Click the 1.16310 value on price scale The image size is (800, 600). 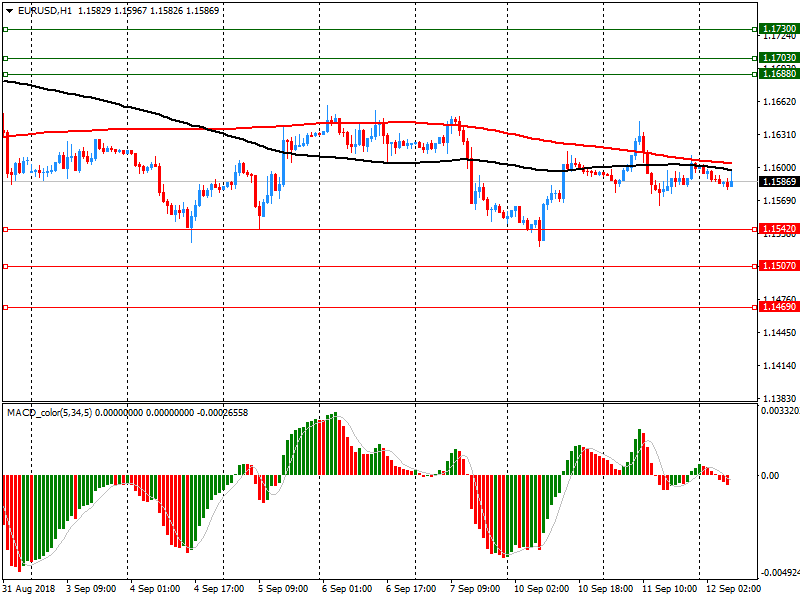(777, 135)
